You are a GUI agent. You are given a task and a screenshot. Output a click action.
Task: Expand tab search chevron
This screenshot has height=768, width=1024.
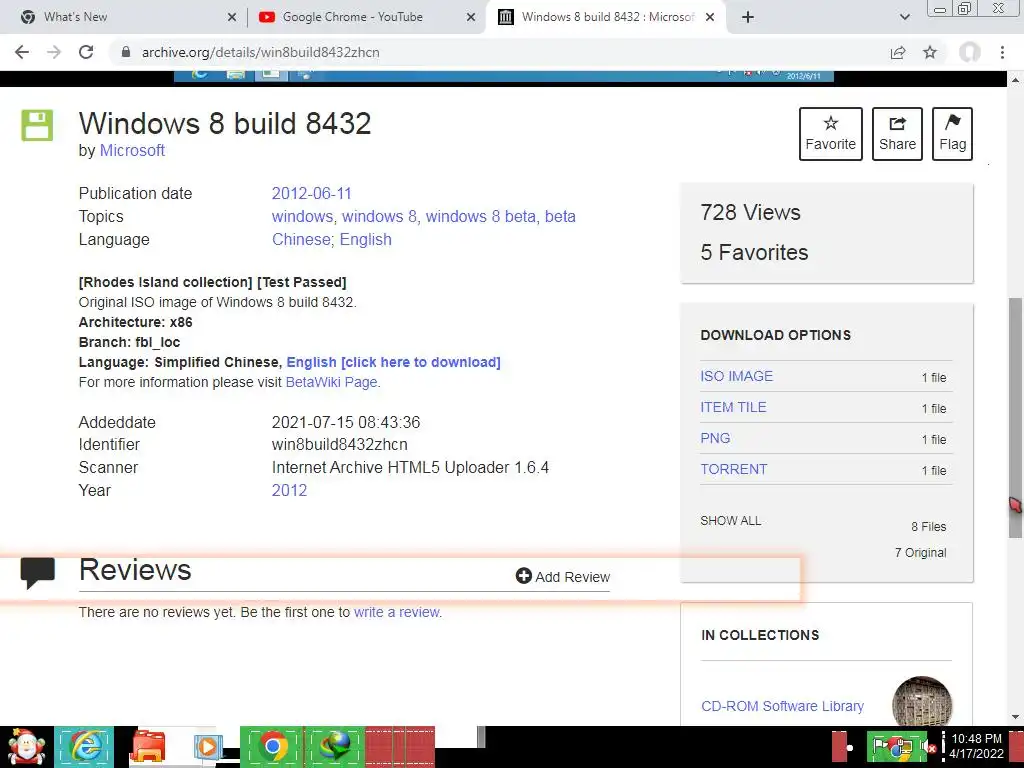904,17
